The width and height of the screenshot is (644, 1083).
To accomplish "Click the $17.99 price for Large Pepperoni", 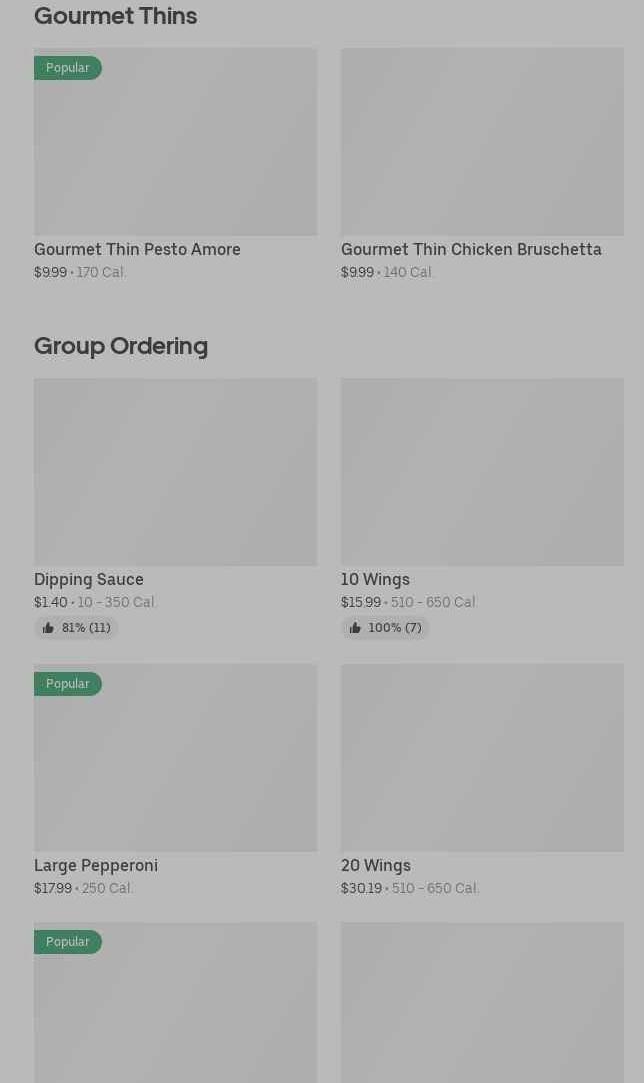I will [53, 888].
